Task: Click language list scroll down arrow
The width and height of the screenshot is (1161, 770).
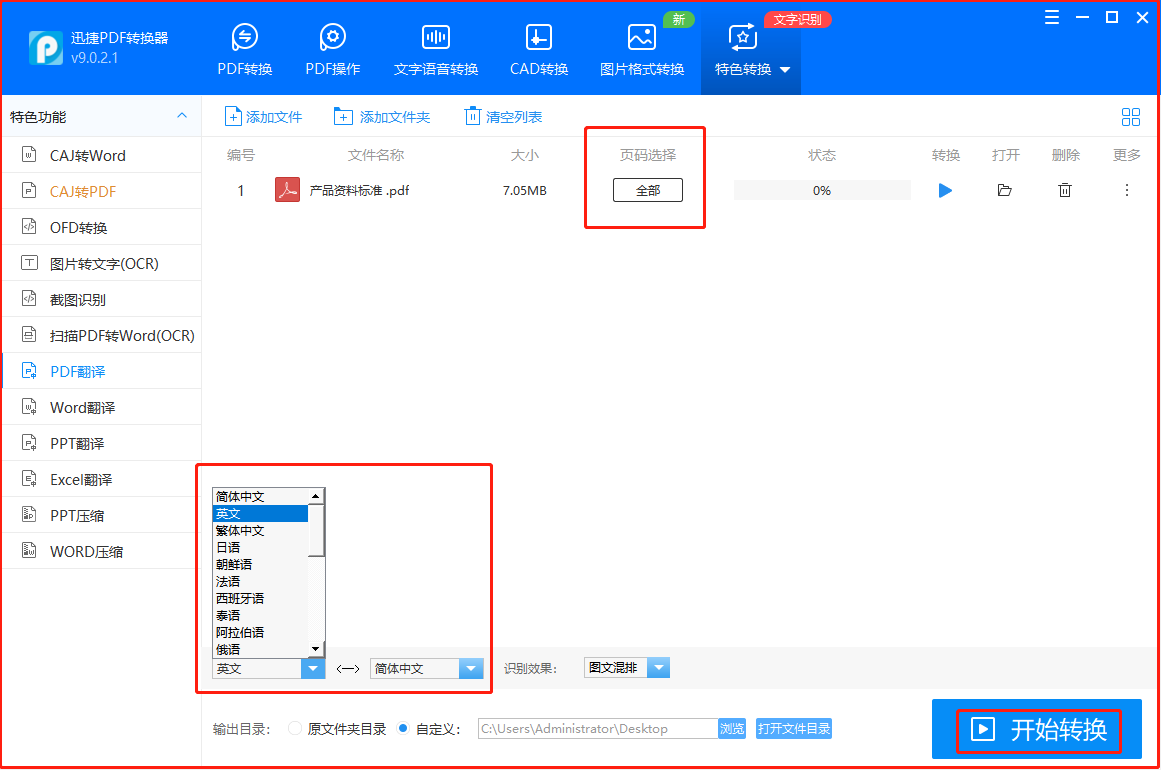Action: 316,649
